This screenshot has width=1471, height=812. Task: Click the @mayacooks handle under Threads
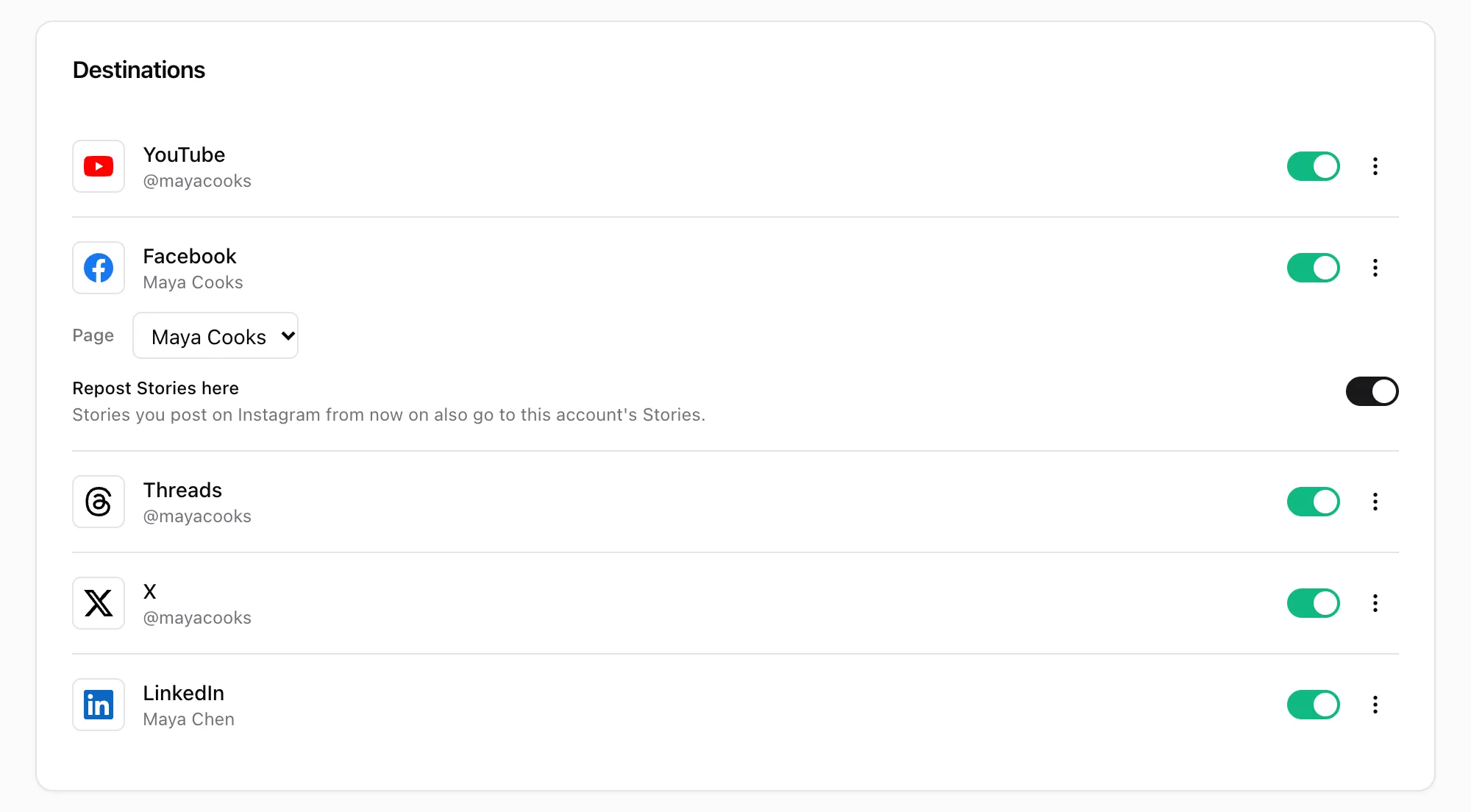197,516
